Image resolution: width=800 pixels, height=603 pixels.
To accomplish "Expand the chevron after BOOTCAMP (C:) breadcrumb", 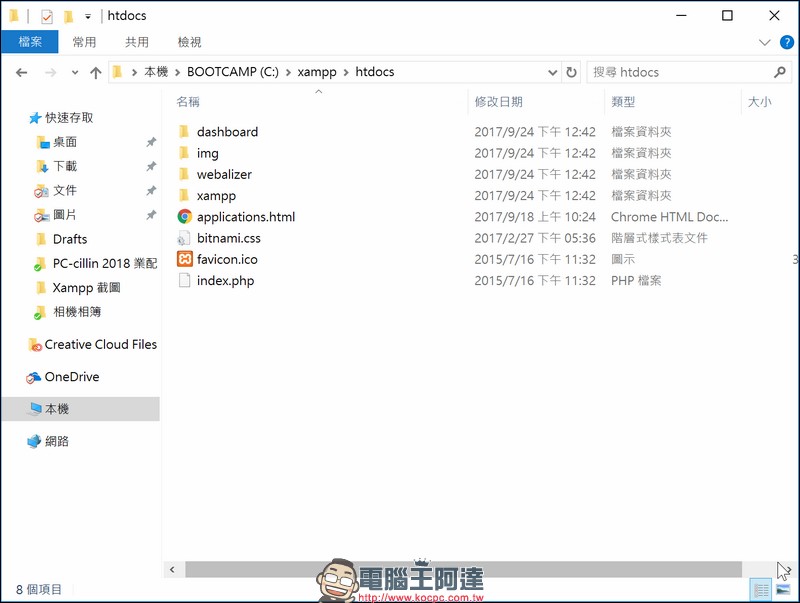I will pos(288,72).
